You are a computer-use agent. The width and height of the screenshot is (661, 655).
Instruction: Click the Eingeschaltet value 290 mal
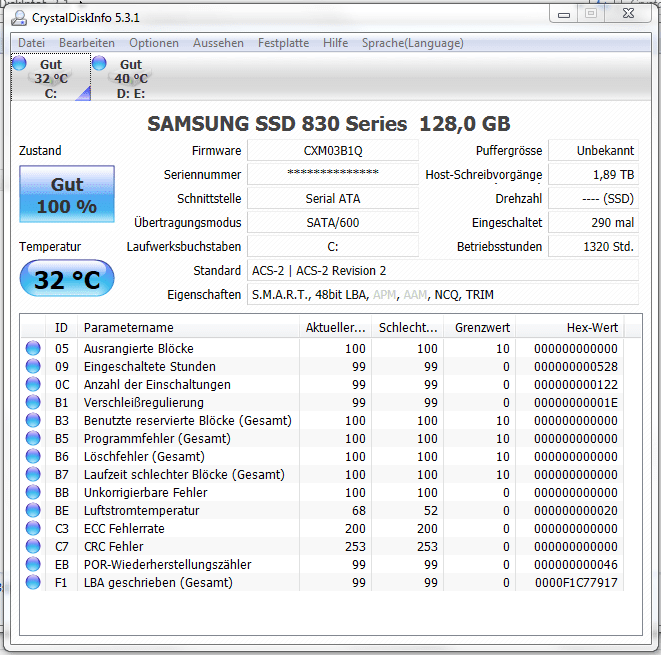594,223
